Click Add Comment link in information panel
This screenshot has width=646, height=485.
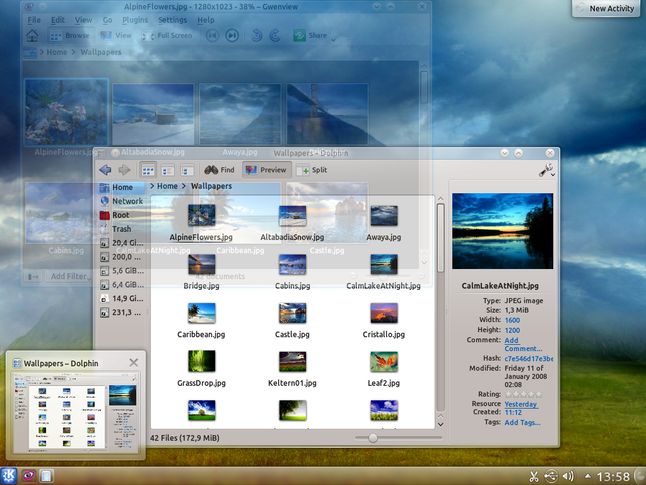[x=523, y=344]
